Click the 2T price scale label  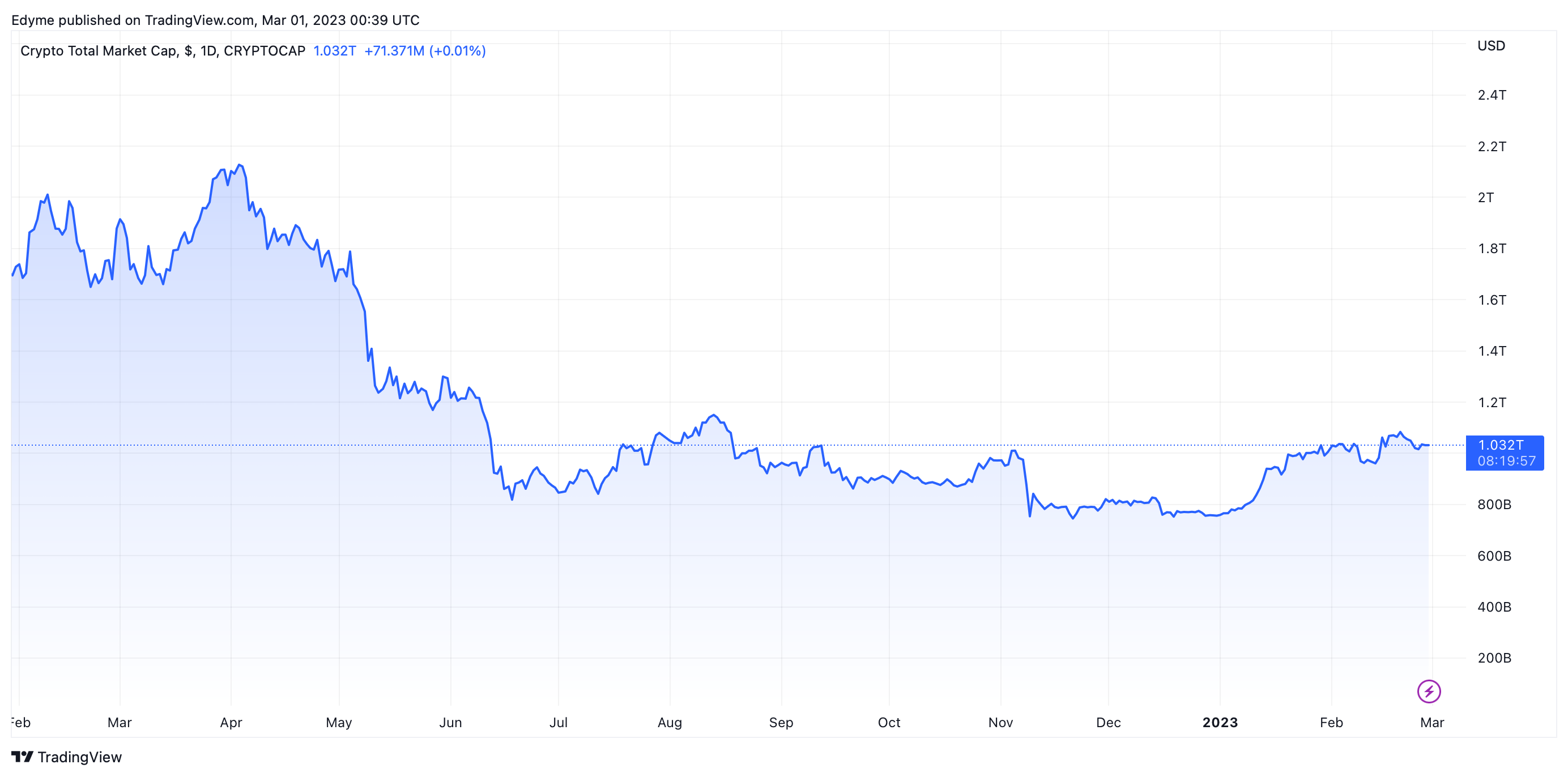coord(1485,197)
